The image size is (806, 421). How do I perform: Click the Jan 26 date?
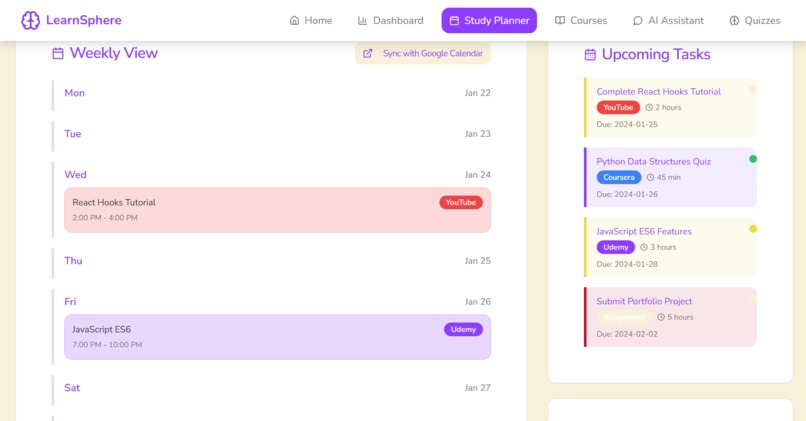(x=478, y=302)
